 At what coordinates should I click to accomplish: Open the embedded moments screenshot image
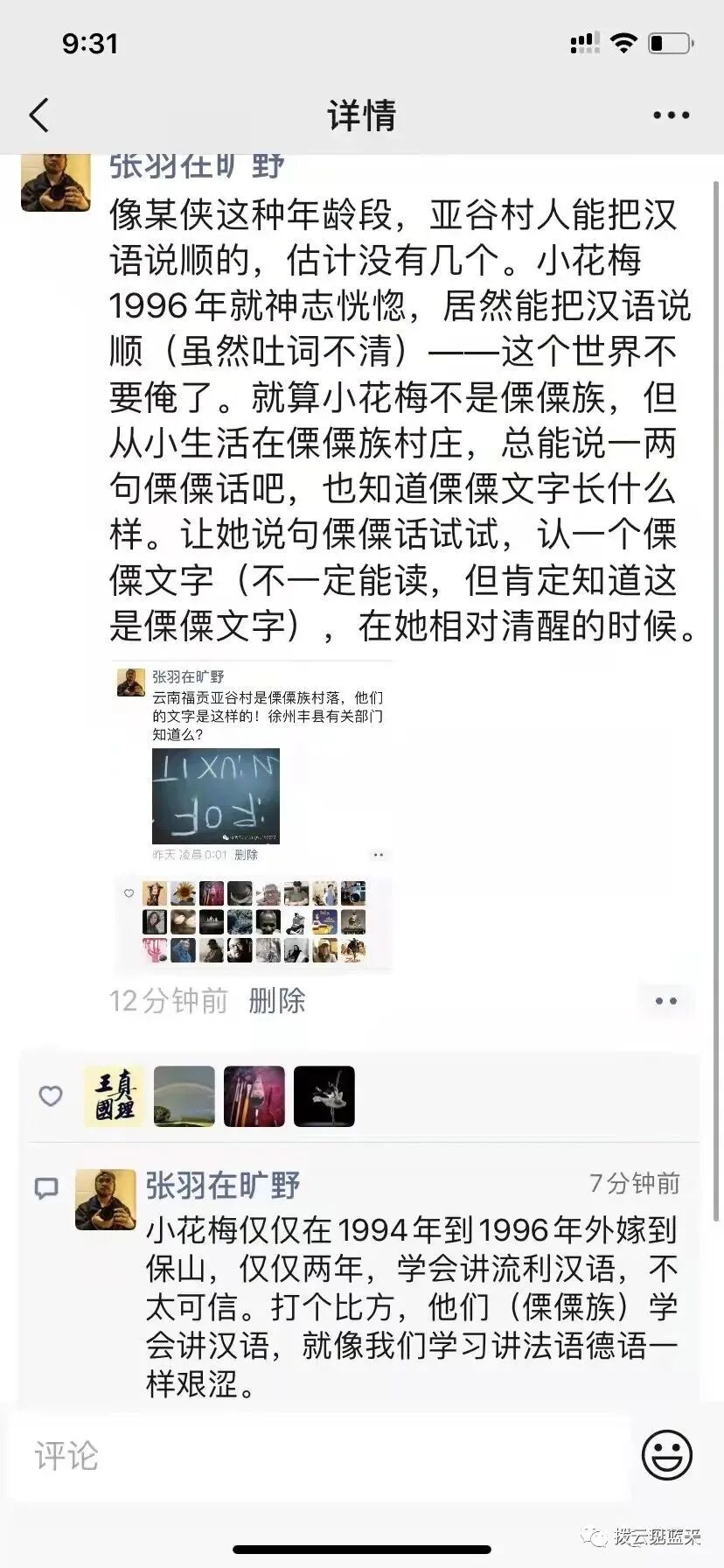pyautogui.click(x=252, y=815)
